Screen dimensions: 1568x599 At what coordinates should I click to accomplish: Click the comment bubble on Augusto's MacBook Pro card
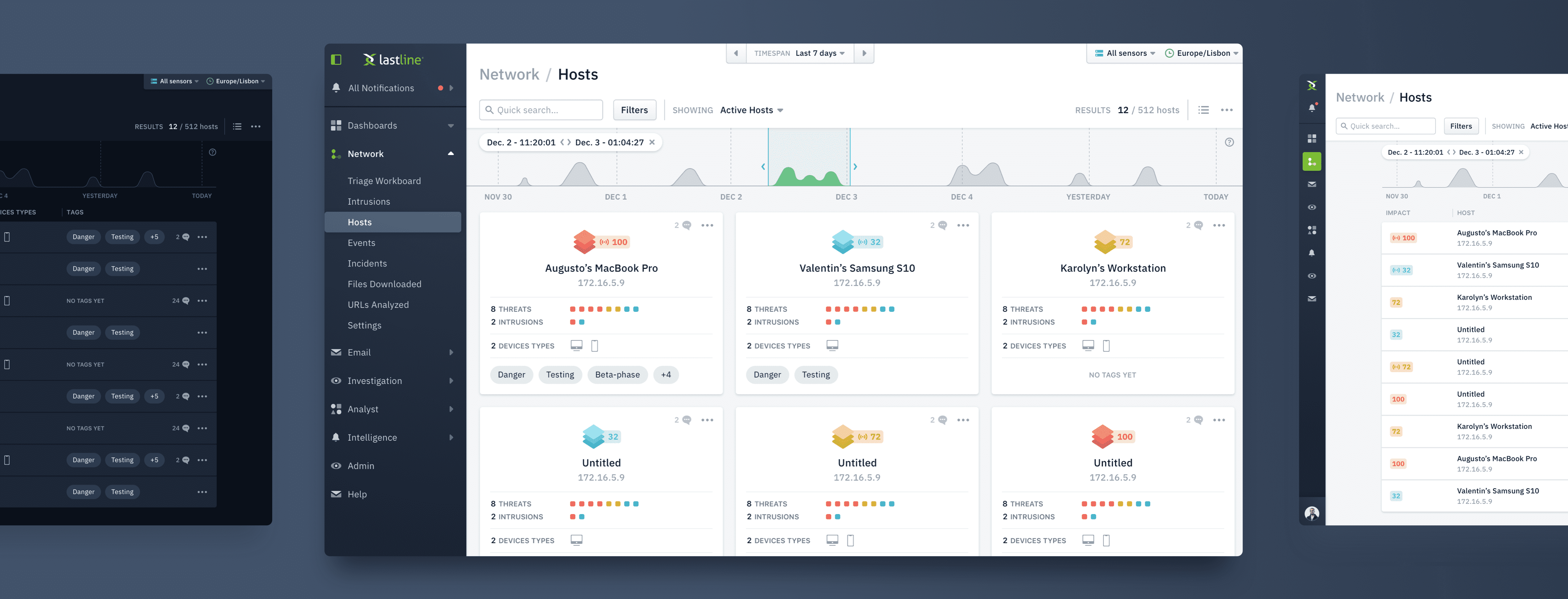point(686,225)
